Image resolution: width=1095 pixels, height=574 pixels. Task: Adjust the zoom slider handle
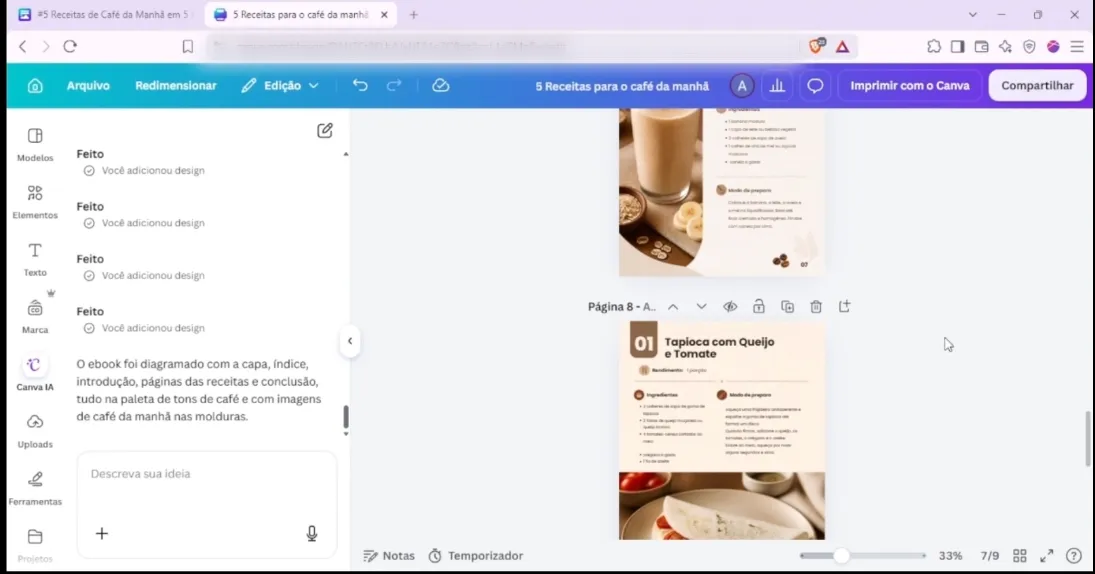point(842,556)
